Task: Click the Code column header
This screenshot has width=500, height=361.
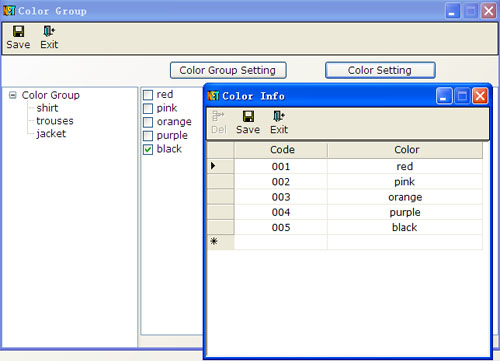Action: click(281, 150)
